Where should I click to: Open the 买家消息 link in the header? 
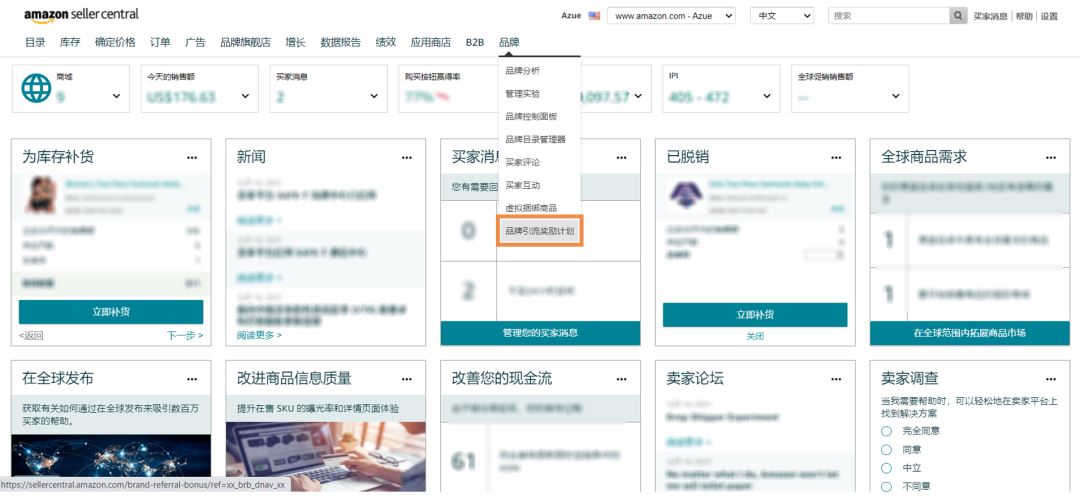(990, 16)
